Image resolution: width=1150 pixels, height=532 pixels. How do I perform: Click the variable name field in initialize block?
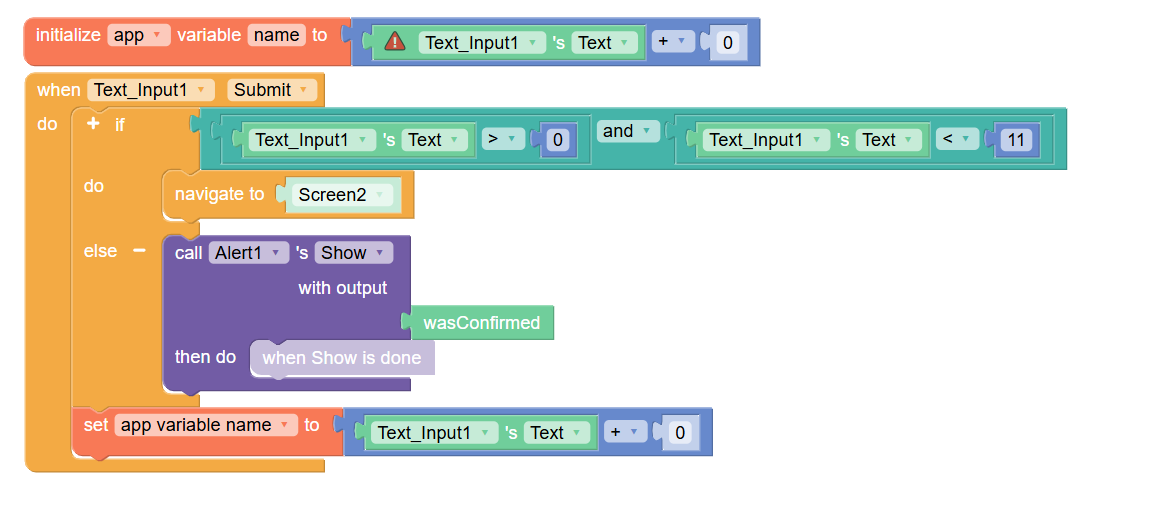276,35
